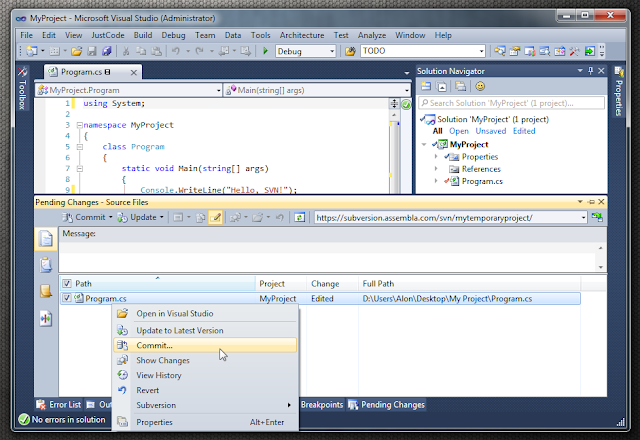Toggle the Path header select-all checkbox
Image resolution: width=640 pixels, height=440 pixels.
coord(67,283)
